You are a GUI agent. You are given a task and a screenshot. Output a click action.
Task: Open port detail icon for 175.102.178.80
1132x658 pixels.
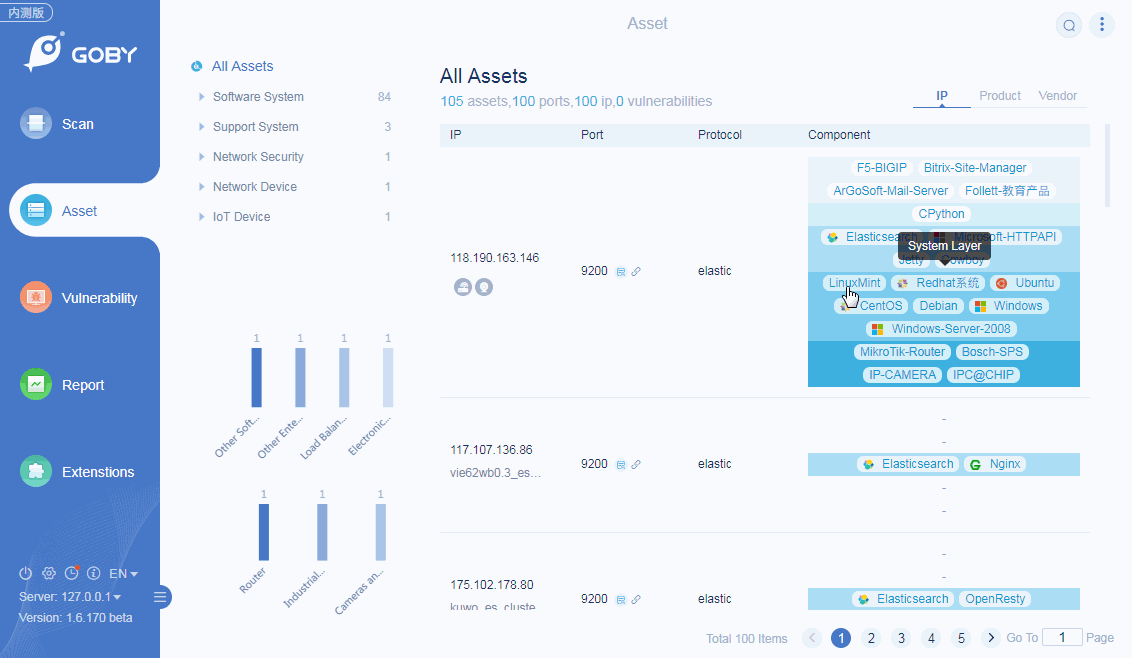tap(621, 599)
